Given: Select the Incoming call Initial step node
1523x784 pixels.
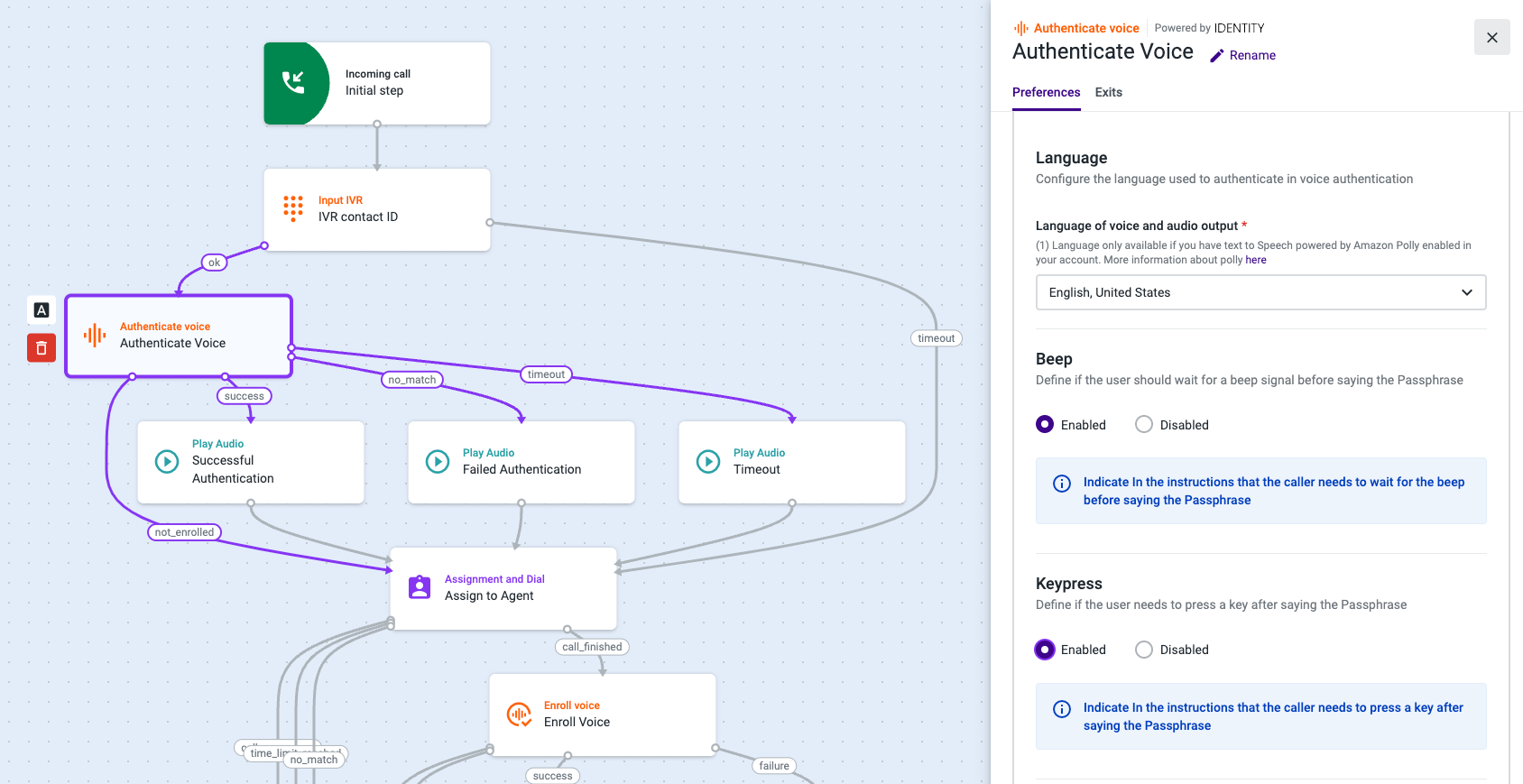Looking at the screenshot, I should (377, 83).
